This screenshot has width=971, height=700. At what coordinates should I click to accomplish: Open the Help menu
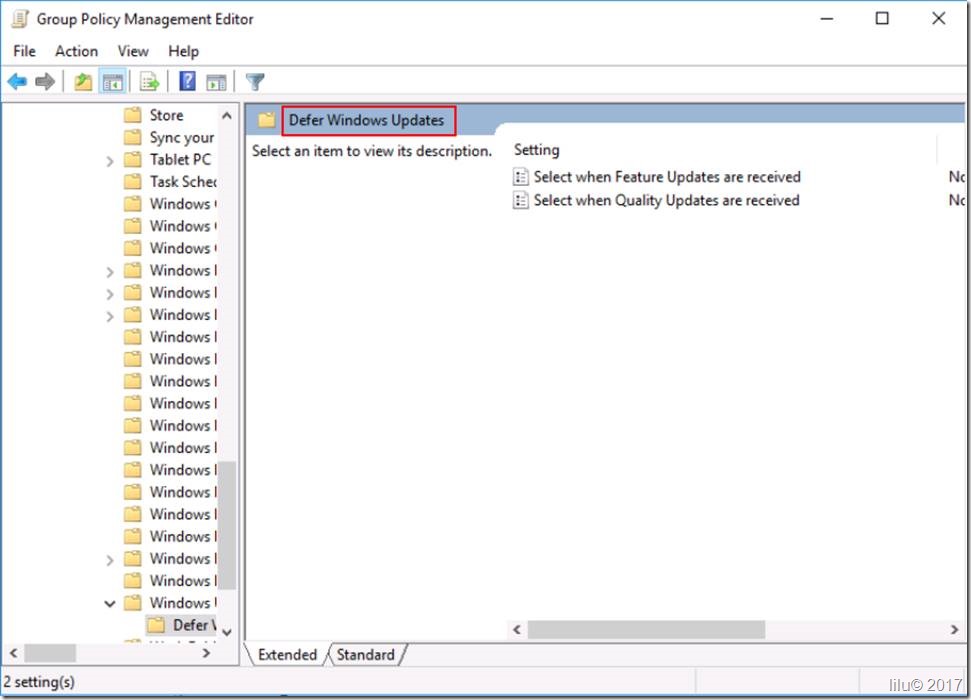tap(183, 51)
